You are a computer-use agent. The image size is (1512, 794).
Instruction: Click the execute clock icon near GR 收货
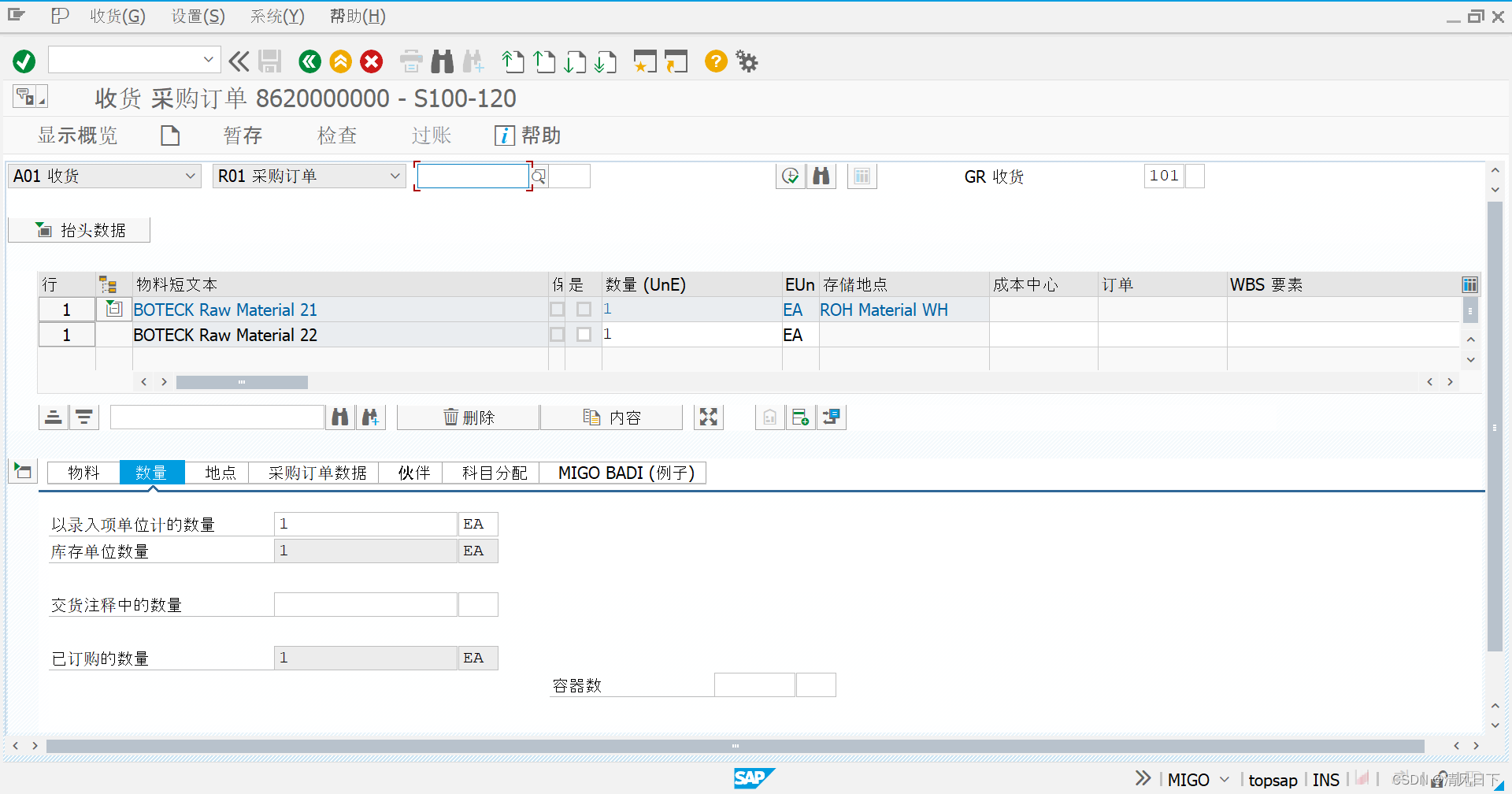click(x=791, y=176)
